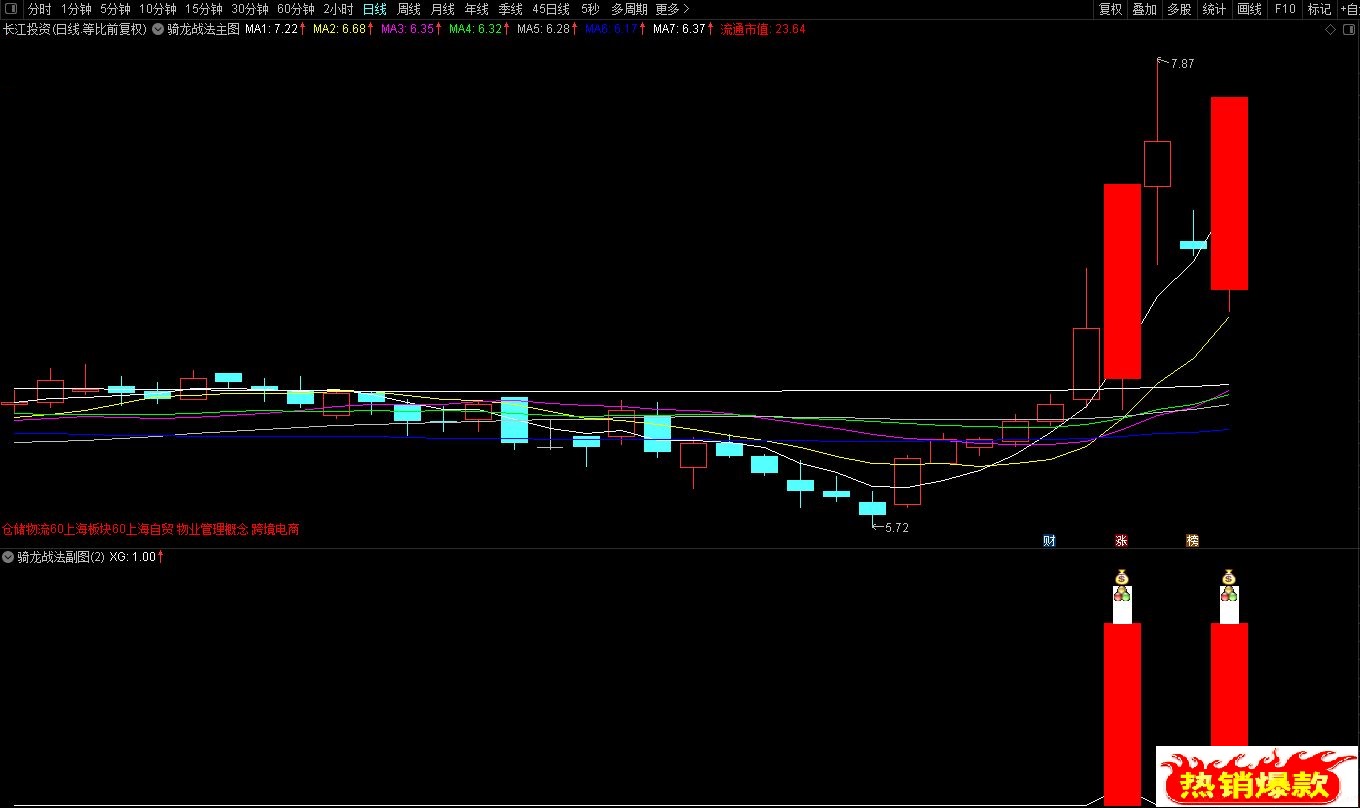1360x808 pixels.
Task: Select the 月线 monthly period
Action: click(x=443, y=9)
